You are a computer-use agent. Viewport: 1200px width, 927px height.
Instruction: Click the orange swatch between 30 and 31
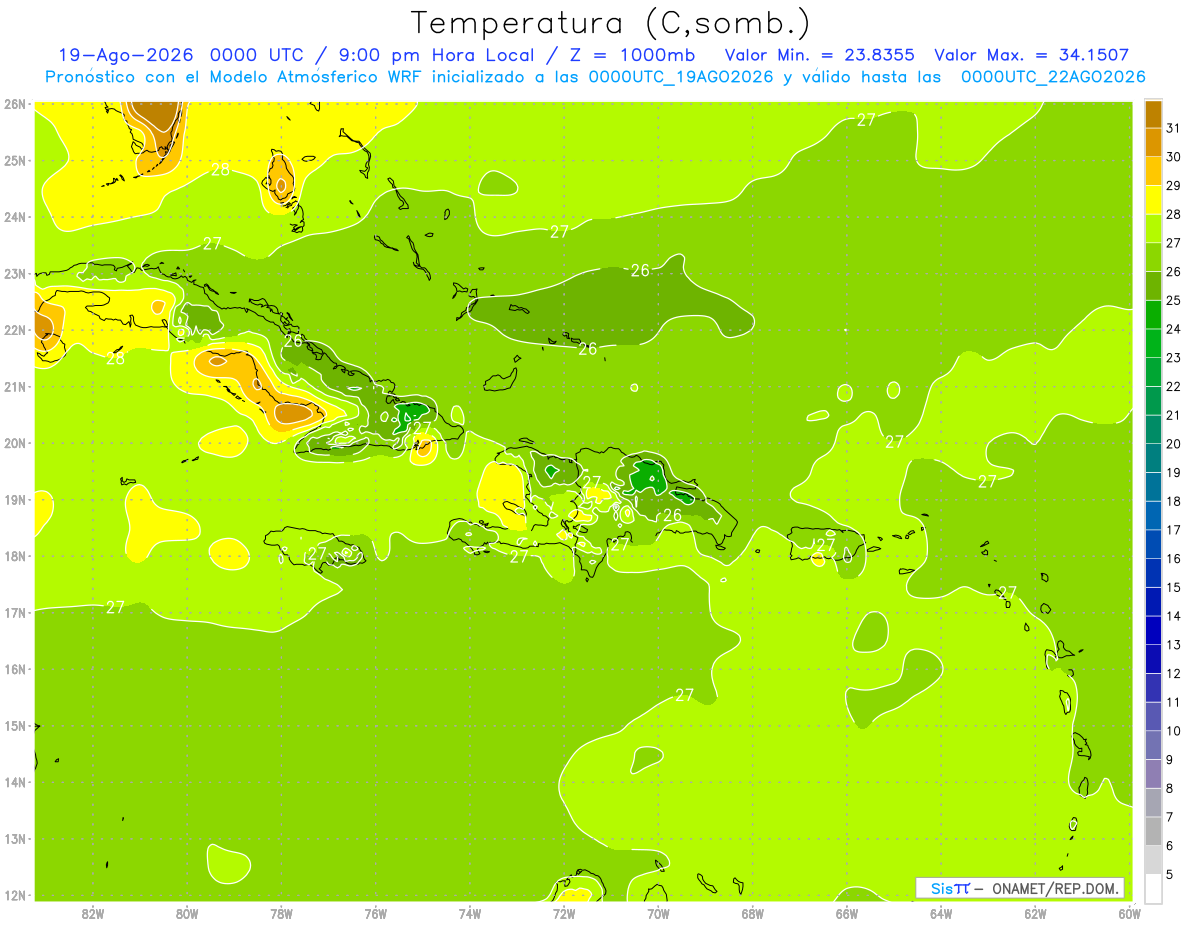(1153, 143)
